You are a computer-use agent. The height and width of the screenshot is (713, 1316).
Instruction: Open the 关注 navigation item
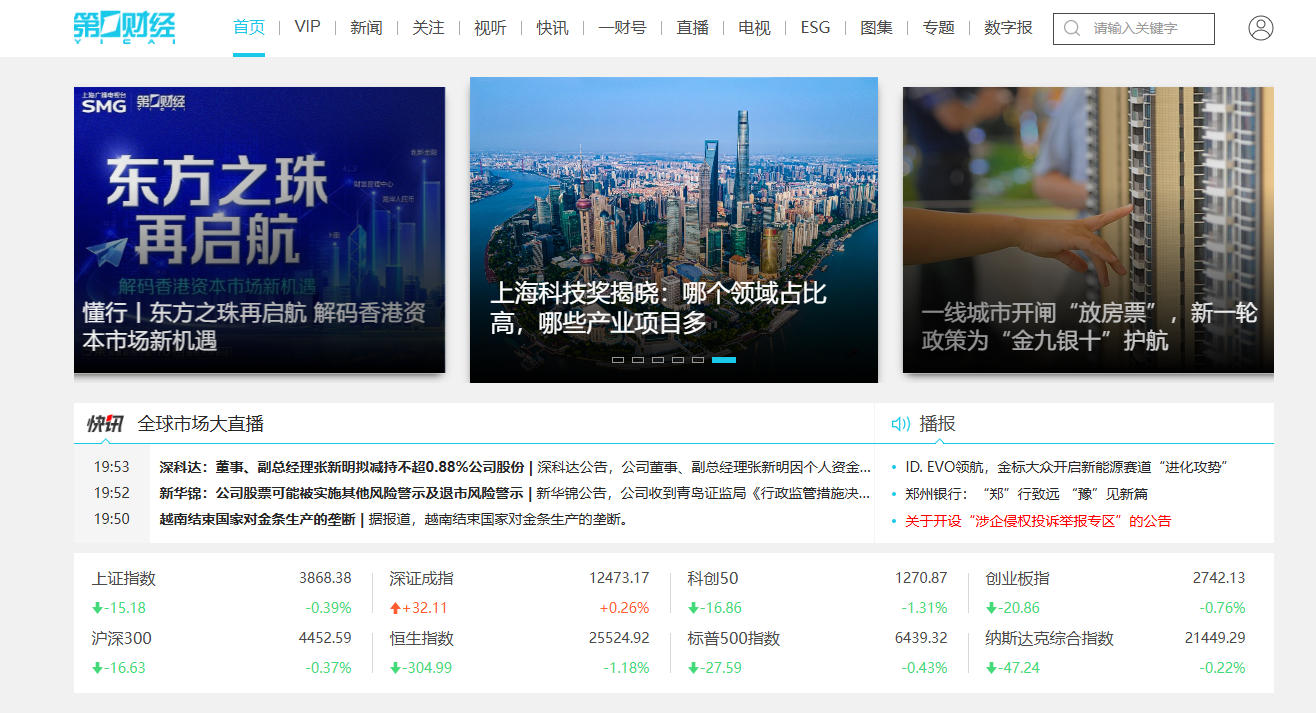(x=428, y=28)
